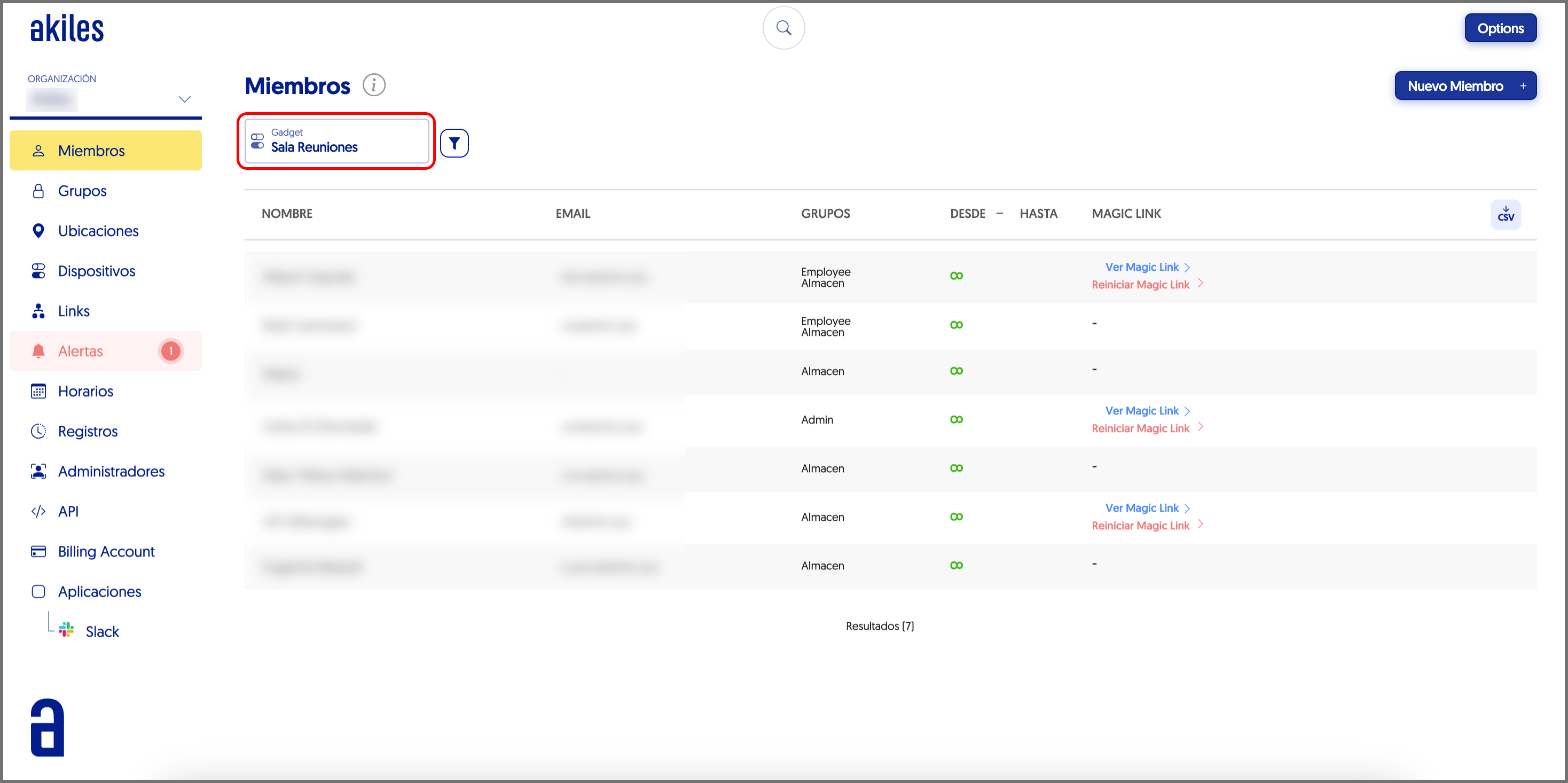
Task: Open the Dispositivos section
Action: [x=96, y=271]
